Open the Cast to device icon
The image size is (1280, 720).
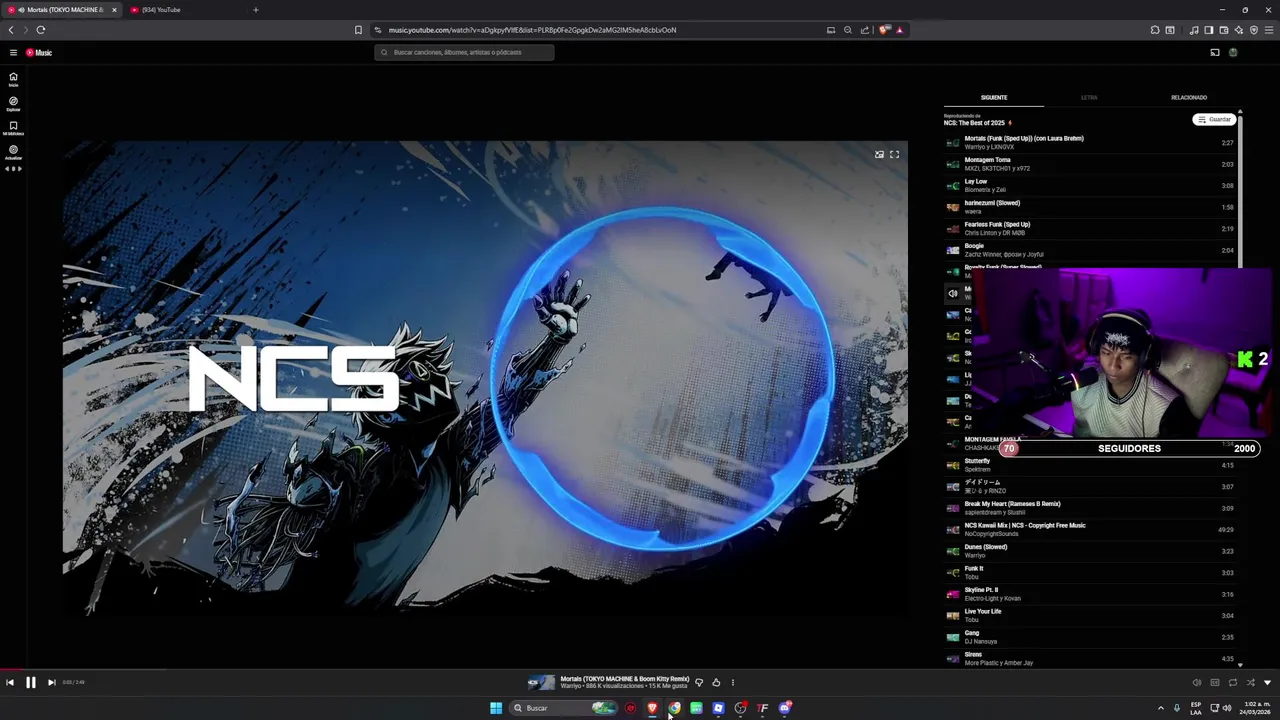click(1215, 52)
